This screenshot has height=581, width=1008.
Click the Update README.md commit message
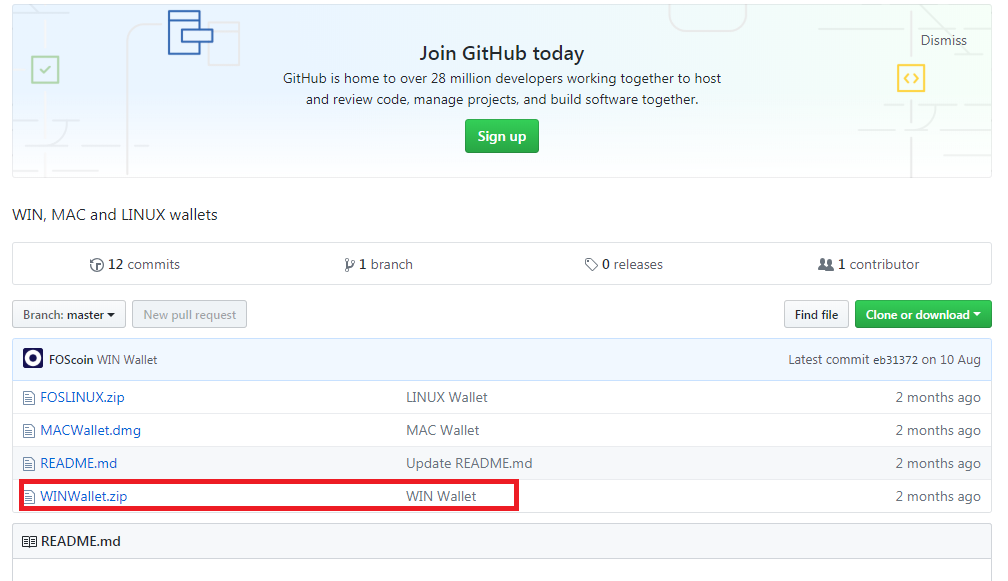469,463
